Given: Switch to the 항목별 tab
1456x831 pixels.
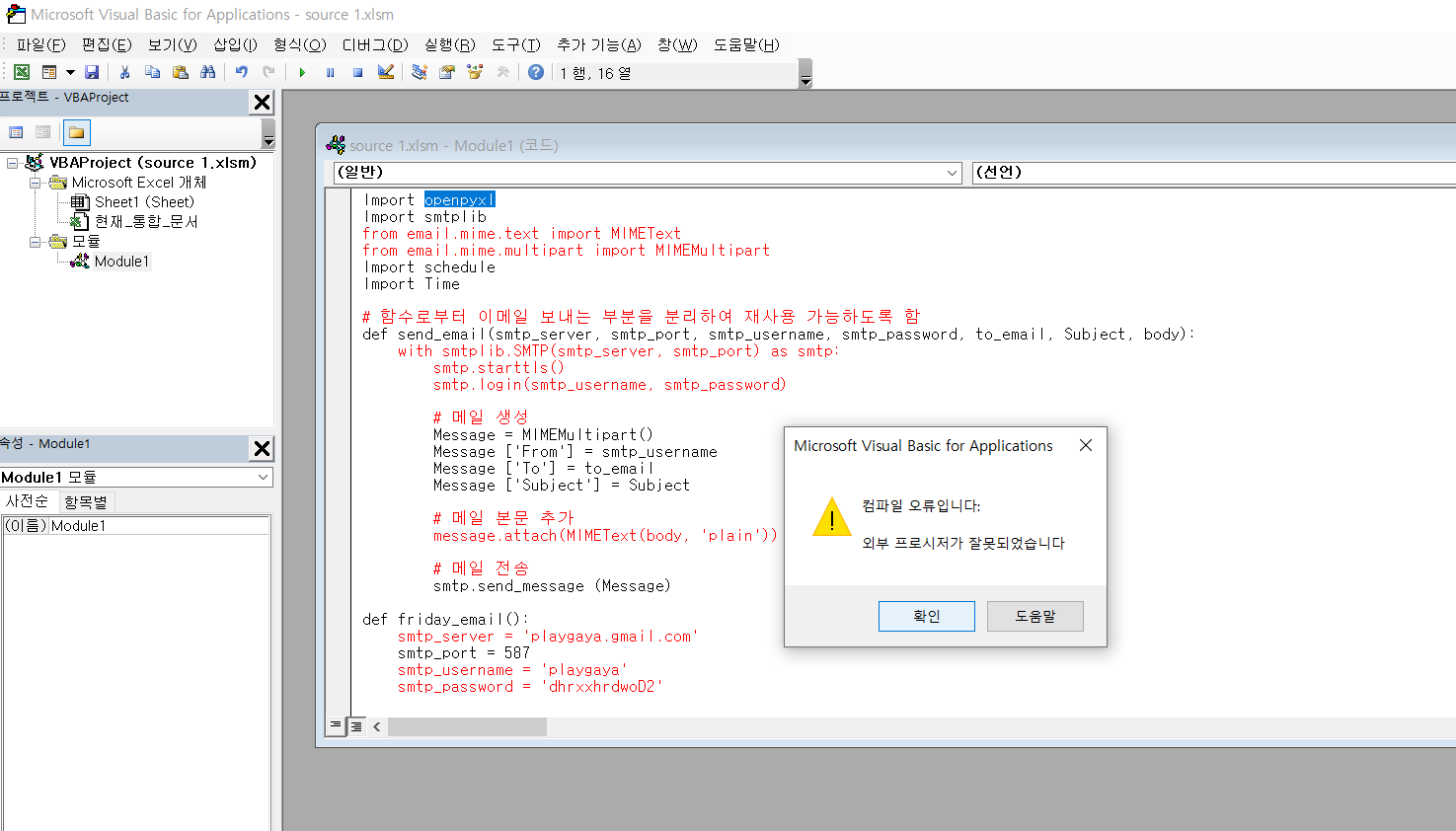Looking at the screenshot, I should point(86,501).
